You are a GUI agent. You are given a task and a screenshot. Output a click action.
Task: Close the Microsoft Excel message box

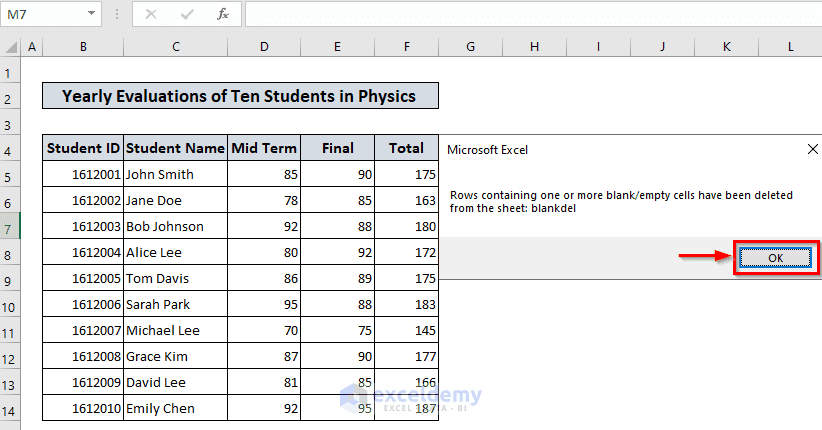[813, 149]
